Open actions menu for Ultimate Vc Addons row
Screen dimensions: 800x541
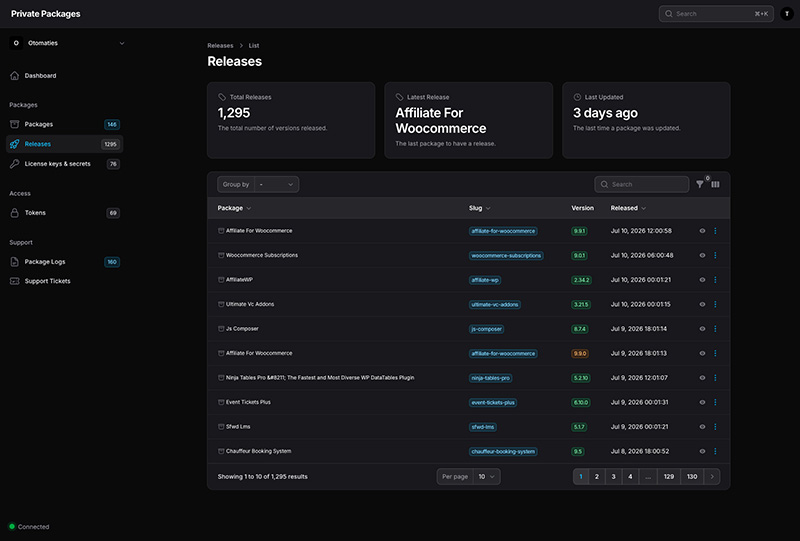[x=715, y=304]
